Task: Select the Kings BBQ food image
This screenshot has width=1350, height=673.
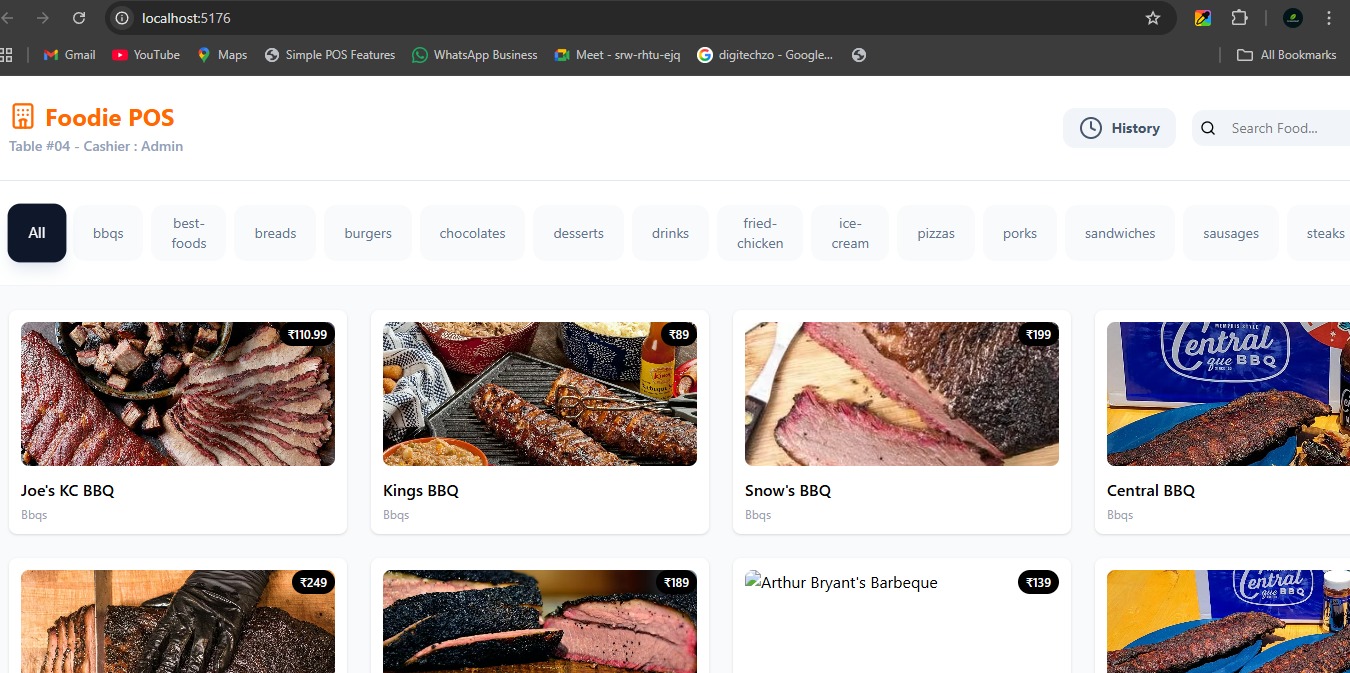Action: (x=540, y=394)
